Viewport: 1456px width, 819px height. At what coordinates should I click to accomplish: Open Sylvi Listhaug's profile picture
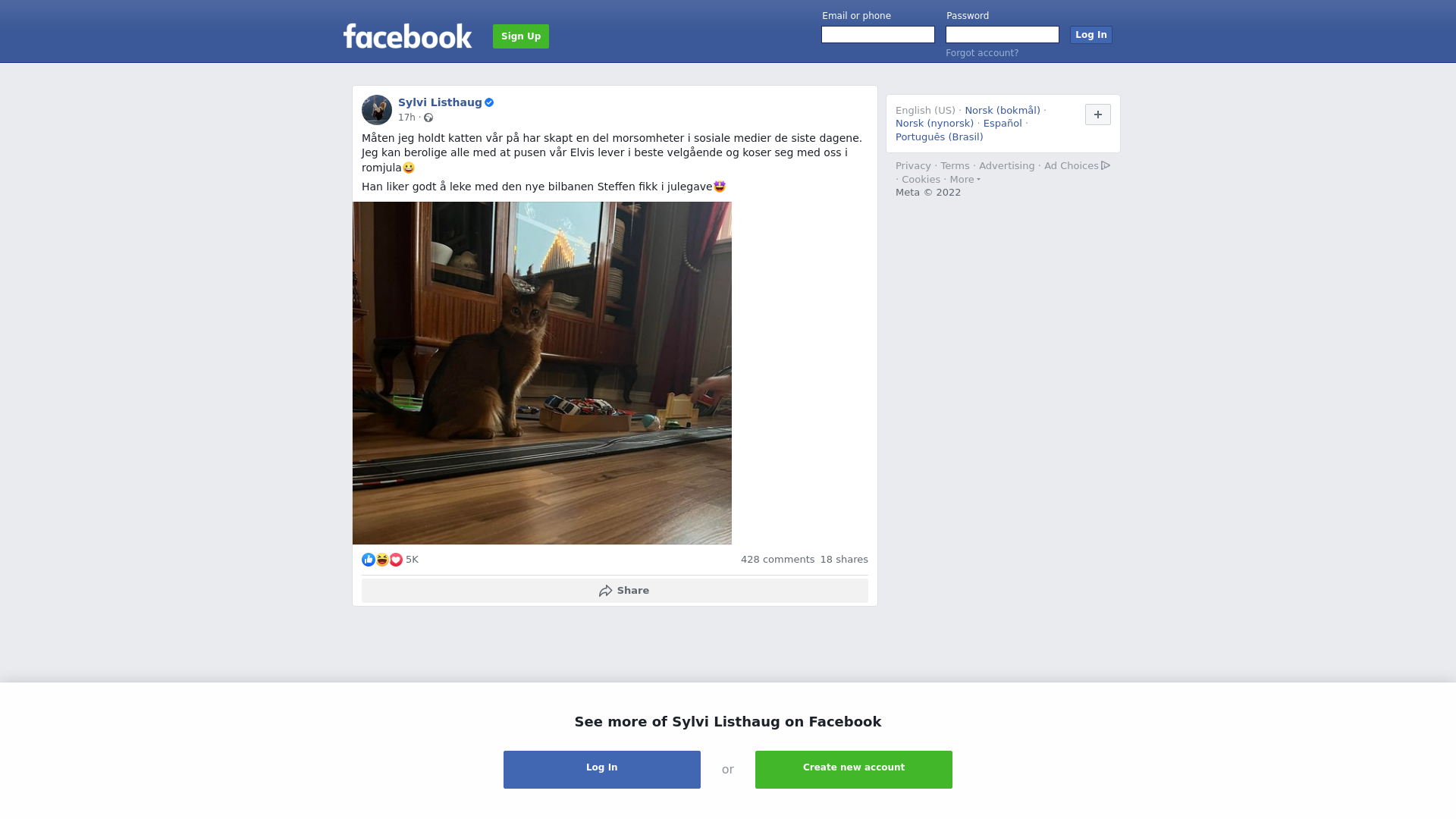[377, 110]
